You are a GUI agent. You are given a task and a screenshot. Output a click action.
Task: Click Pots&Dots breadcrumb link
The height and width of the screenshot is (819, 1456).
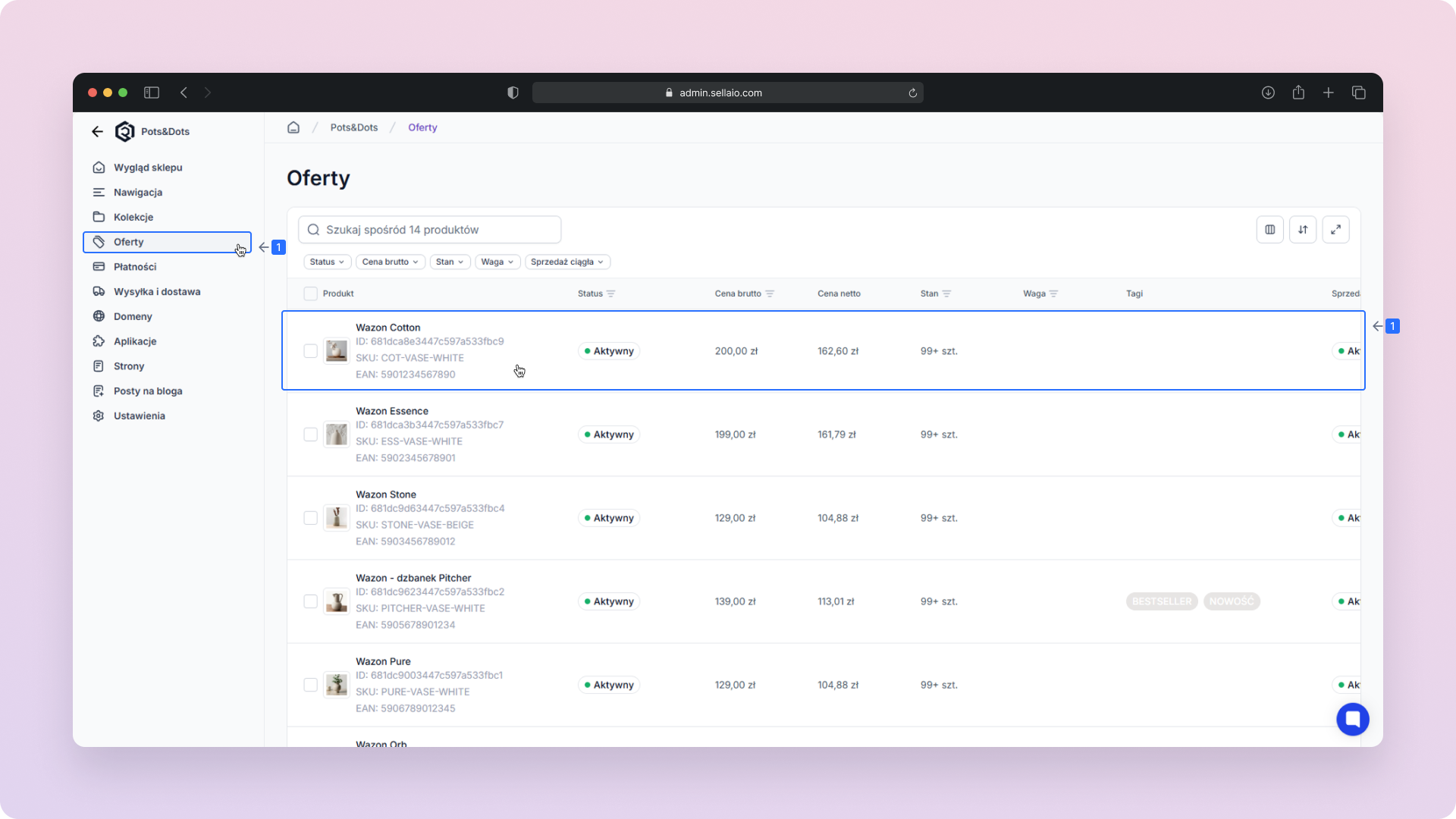pos(353,127)
